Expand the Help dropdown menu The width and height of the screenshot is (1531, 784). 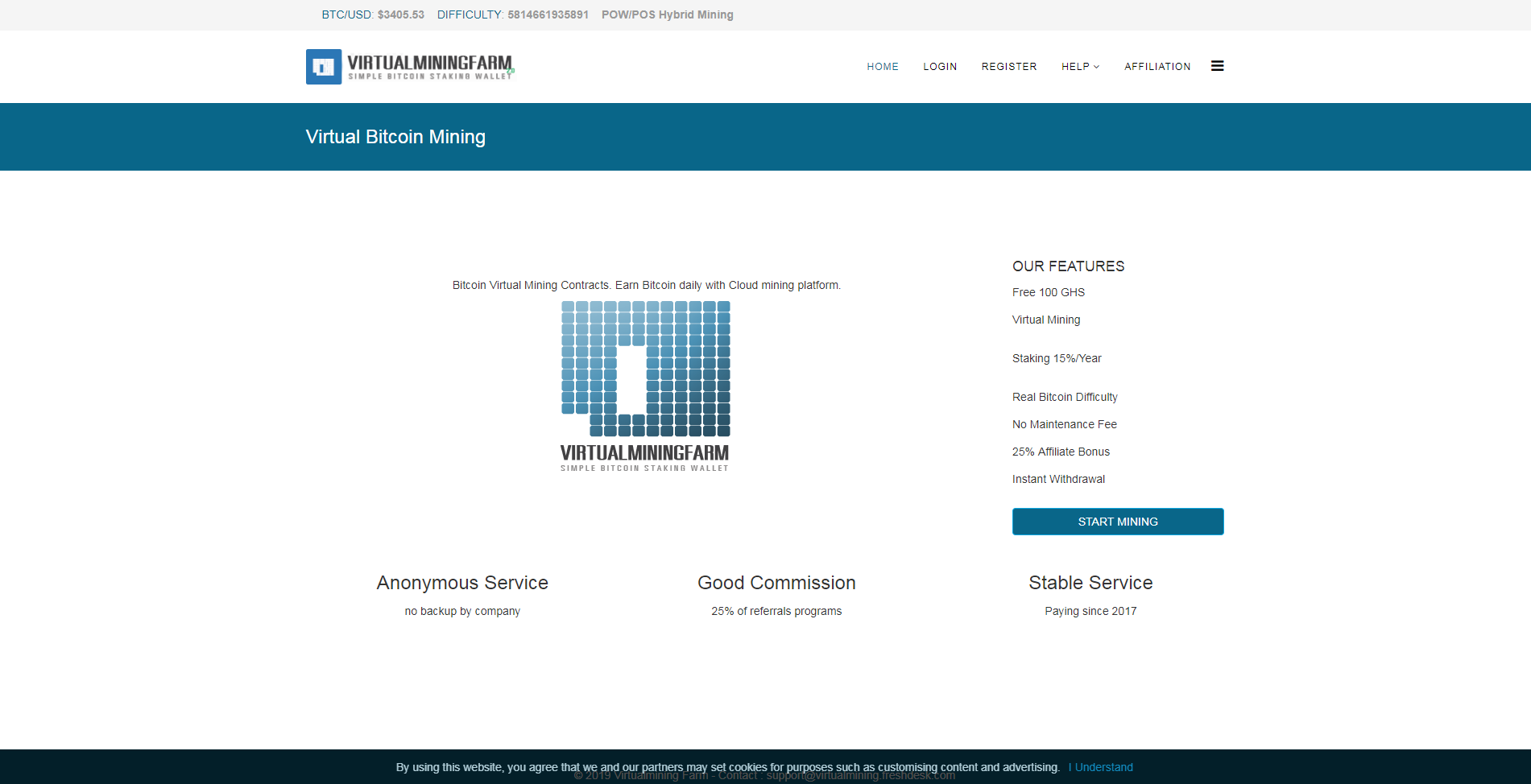[x=1080, y=67]
